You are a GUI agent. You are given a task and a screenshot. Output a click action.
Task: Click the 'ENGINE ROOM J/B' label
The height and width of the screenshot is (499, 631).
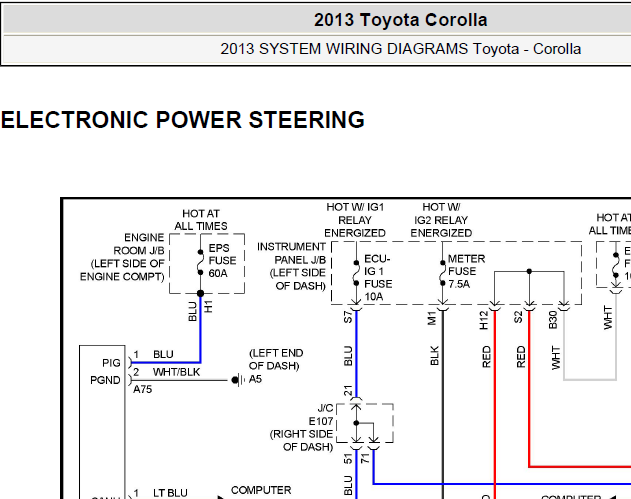138,244
